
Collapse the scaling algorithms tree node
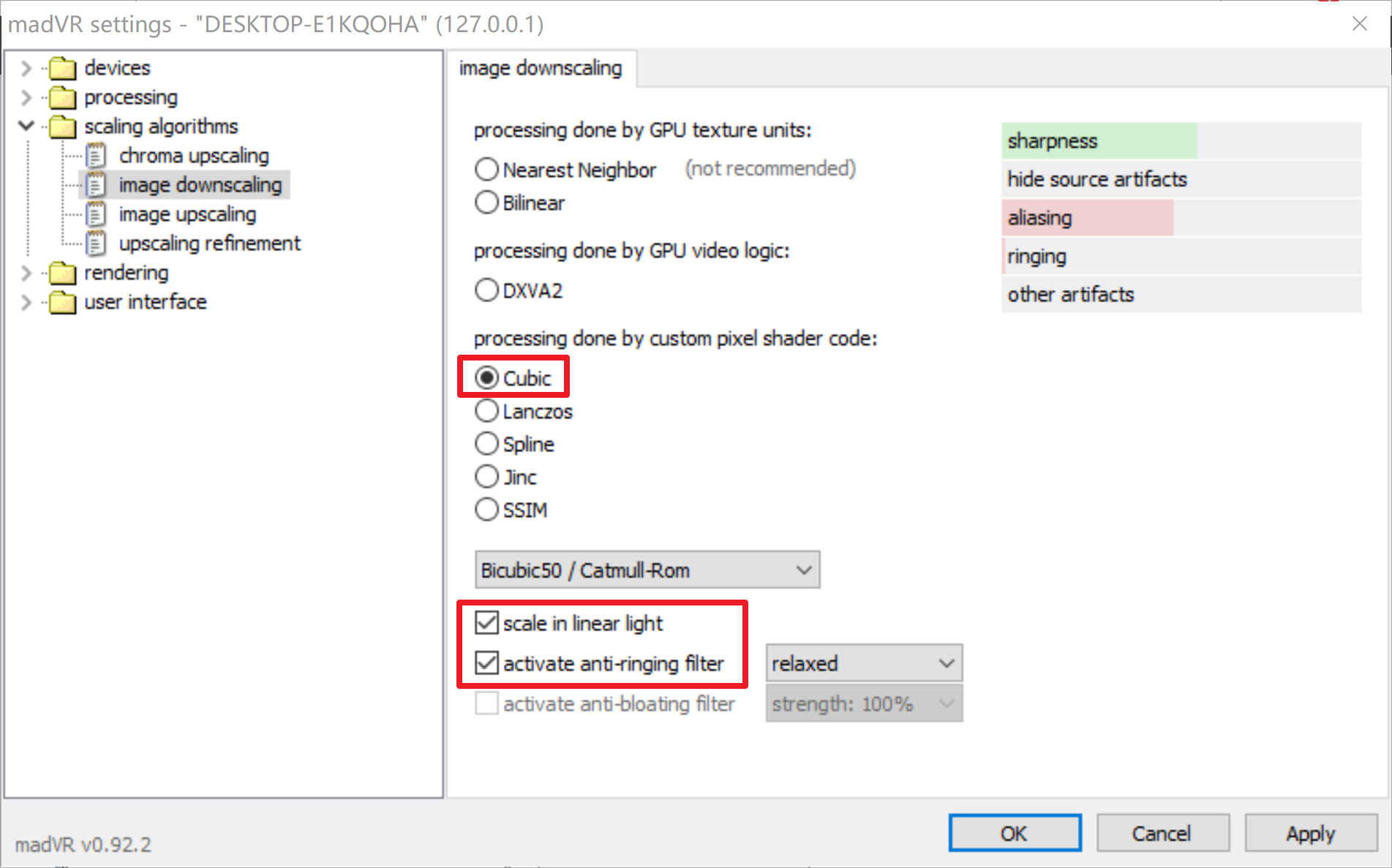click(26, 126)
